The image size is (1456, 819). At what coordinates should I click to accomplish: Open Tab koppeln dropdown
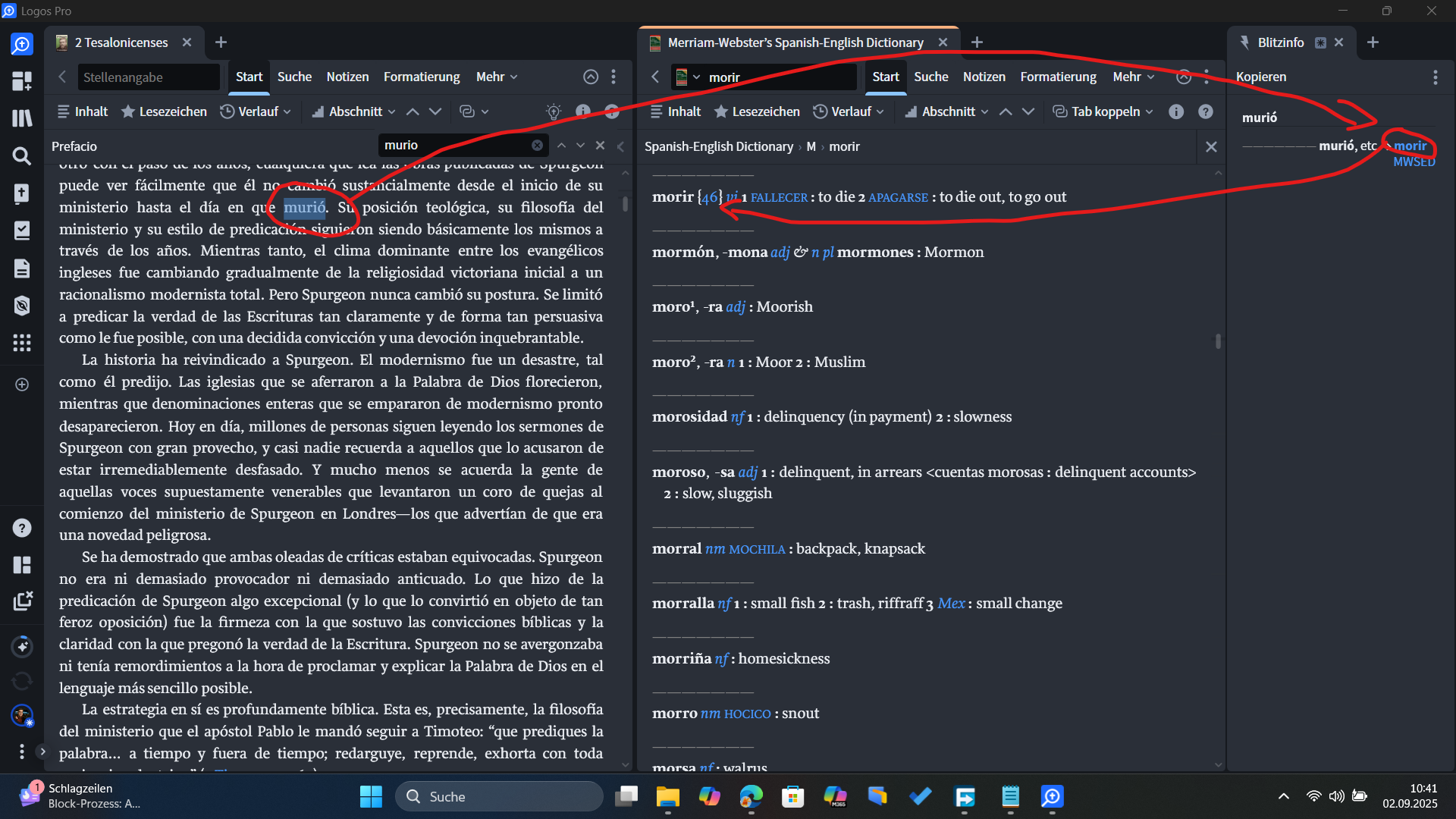coord(1103,111)
